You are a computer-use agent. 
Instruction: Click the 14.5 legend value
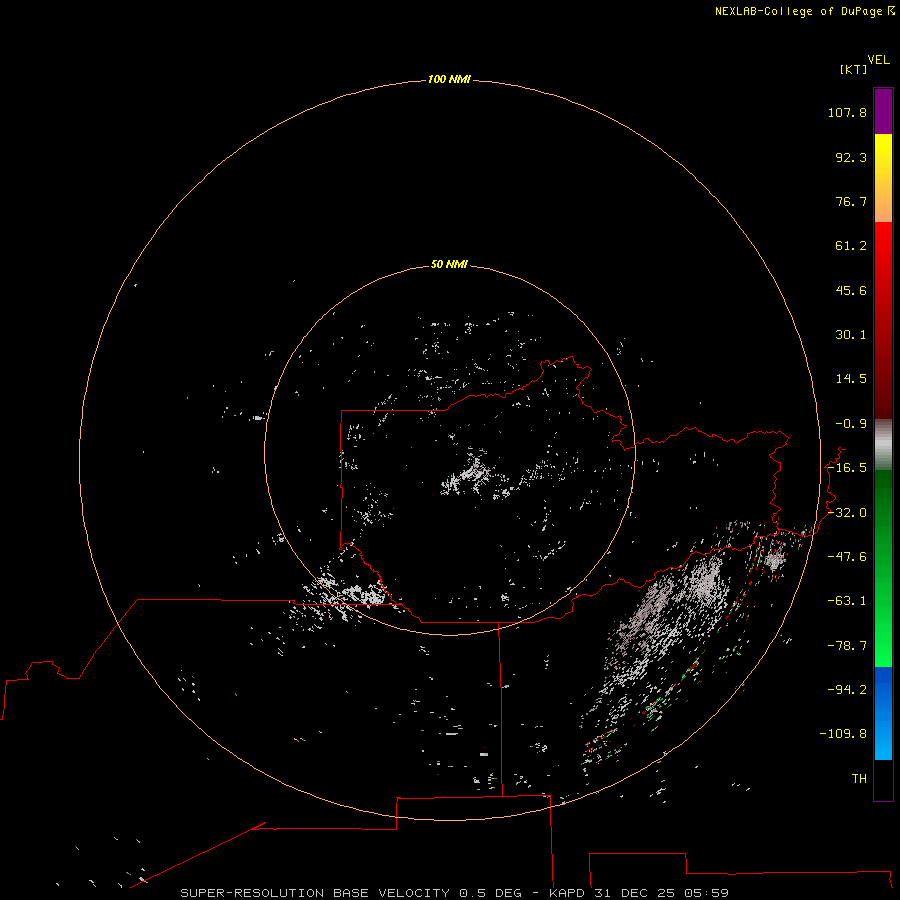(x=851, y=379)
